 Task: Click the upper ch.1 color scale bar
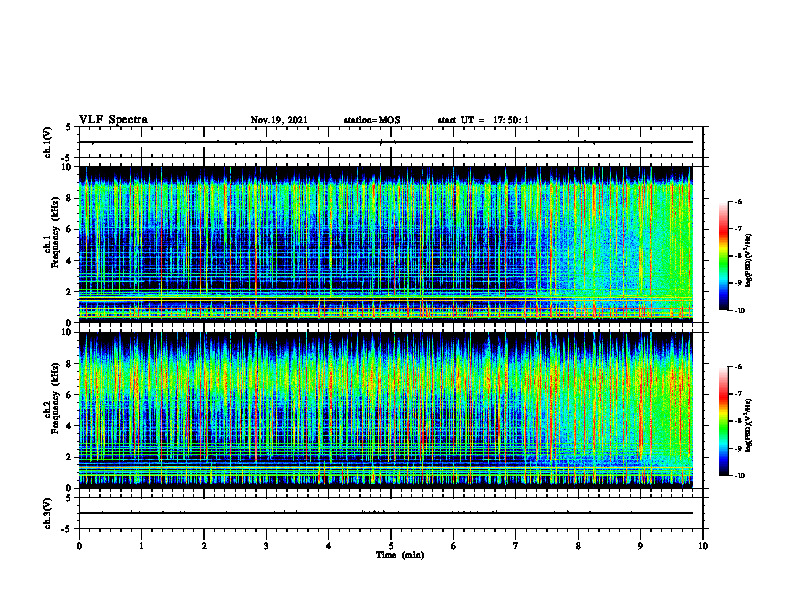click(x=724, y=256)
